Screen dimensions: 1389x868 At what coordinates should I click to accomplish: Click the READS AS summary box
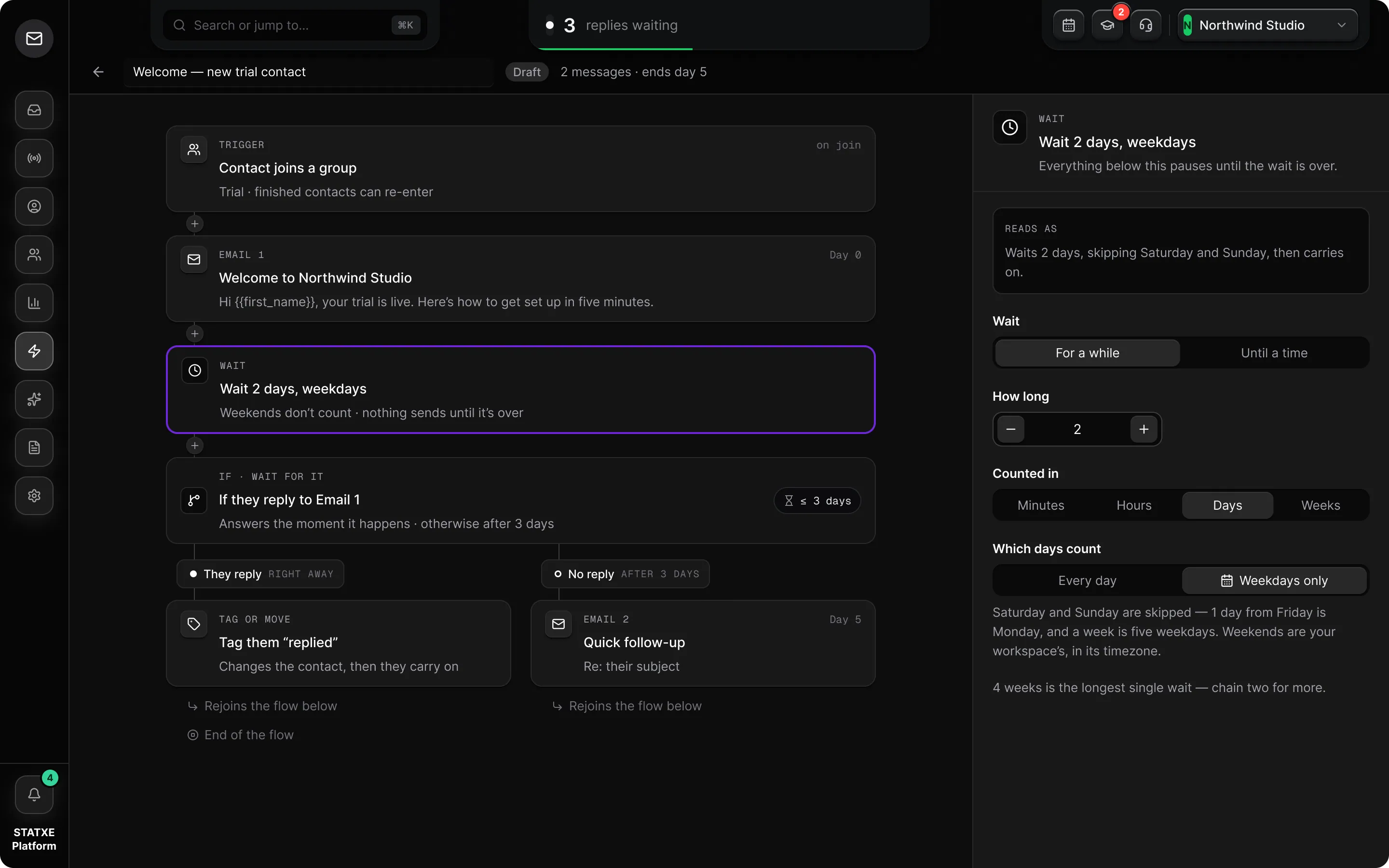pyautogui.click(x=1181, y=251)
